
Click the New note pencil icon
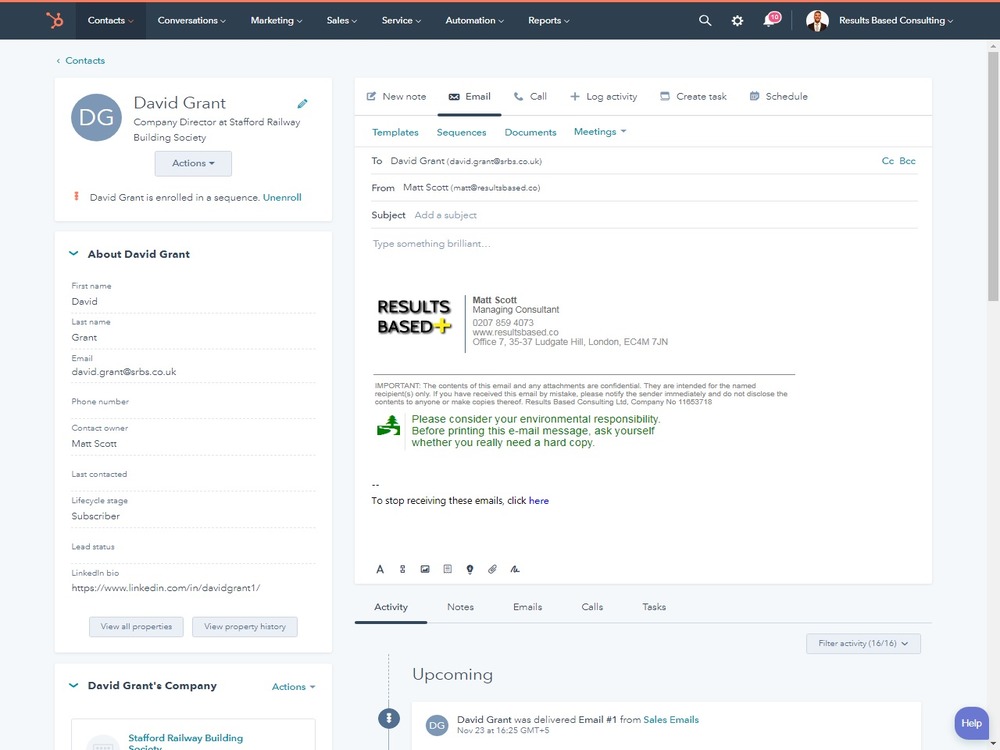point(371,96)
